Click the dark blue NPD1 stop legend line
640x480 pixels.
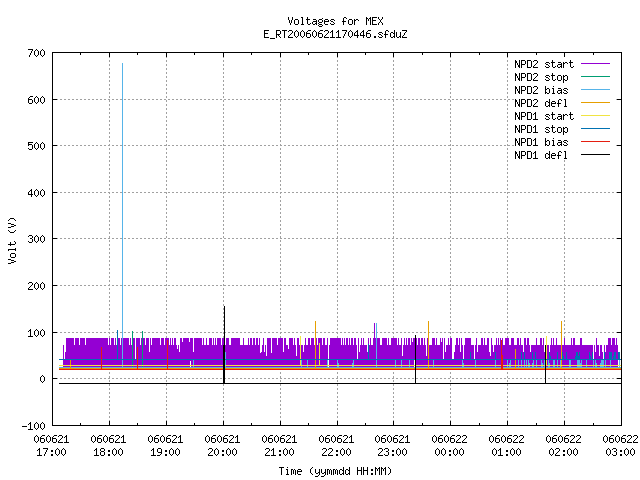[595, 129]
